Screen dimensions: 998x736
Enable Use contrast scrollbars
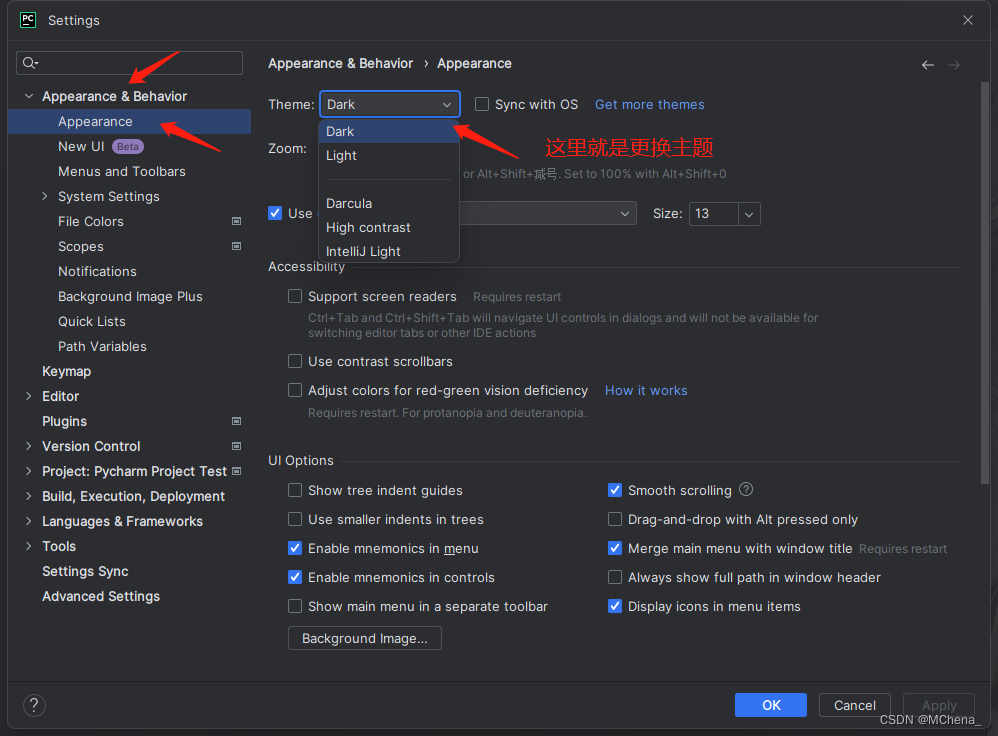coord(295,361)
